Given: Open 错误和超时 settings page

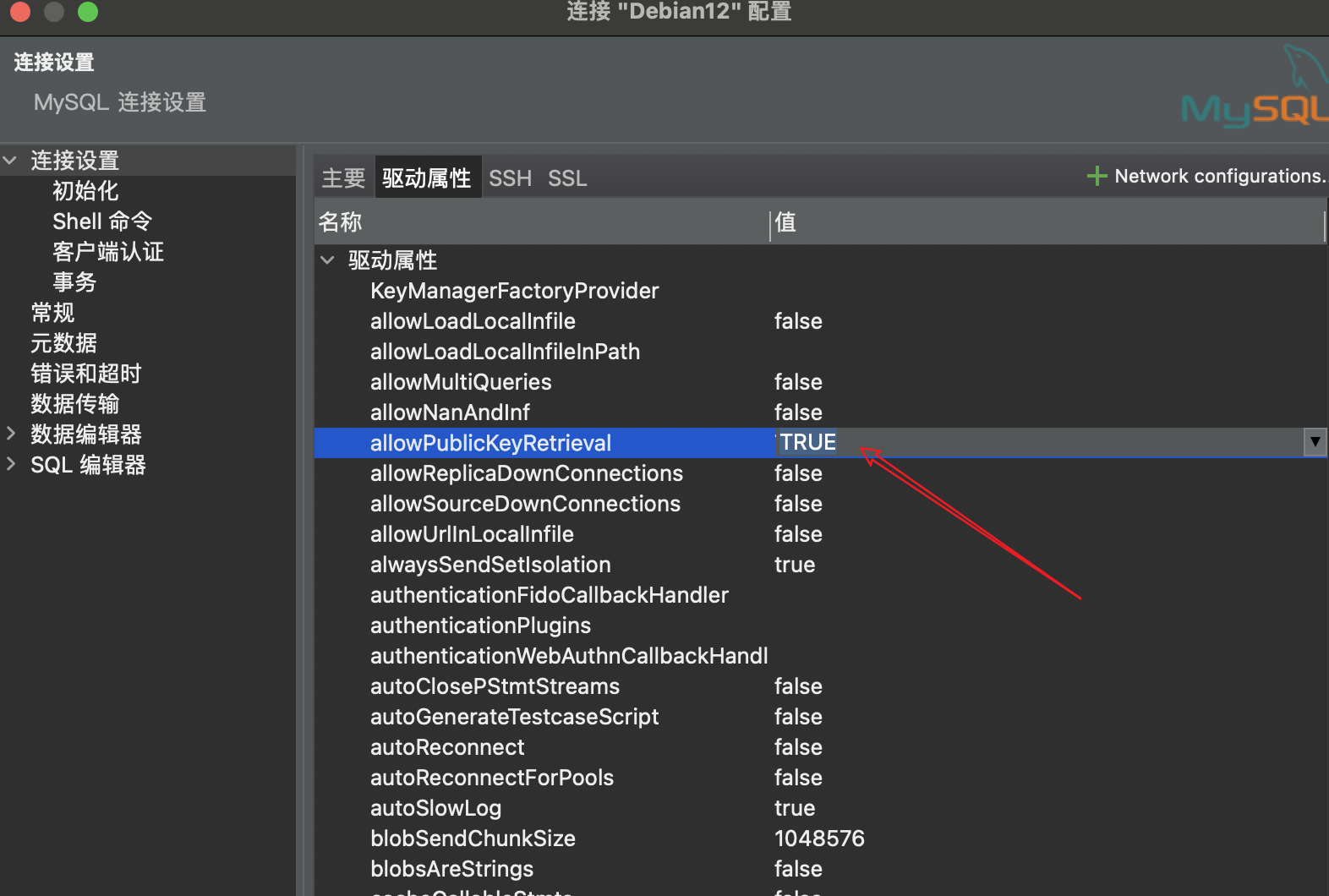Looking at the screenshot, I should click(86, 374).
